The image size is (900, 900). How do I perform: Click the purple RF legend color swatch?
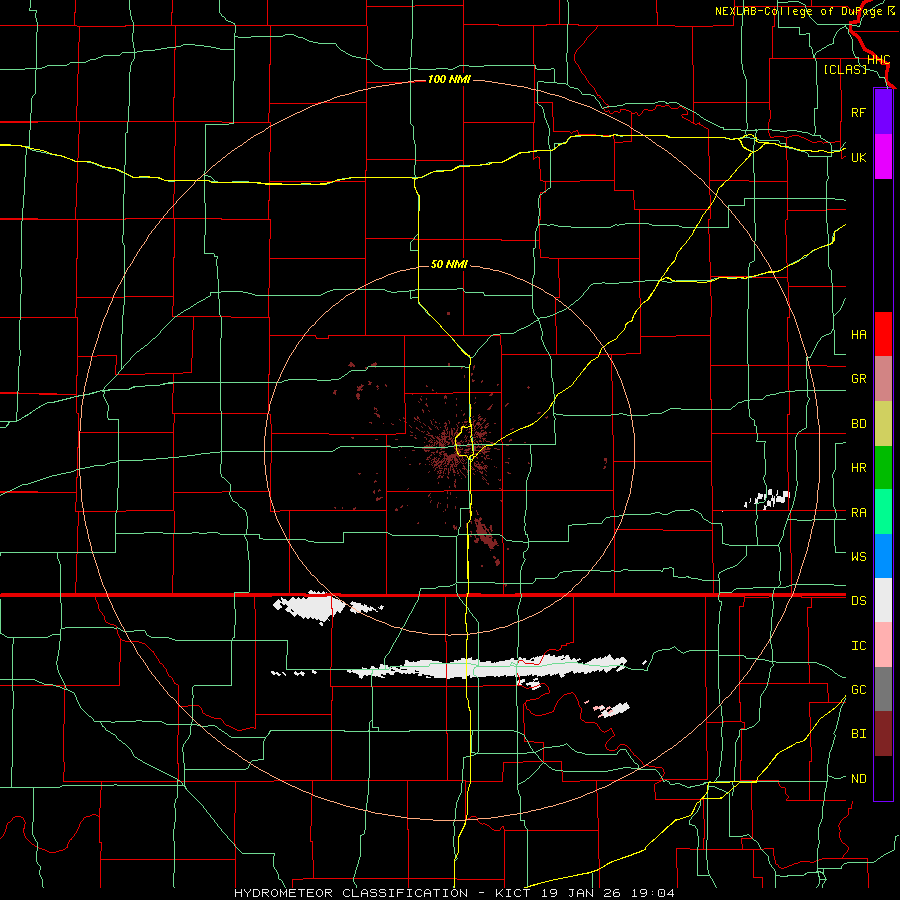tap(883, 112)
